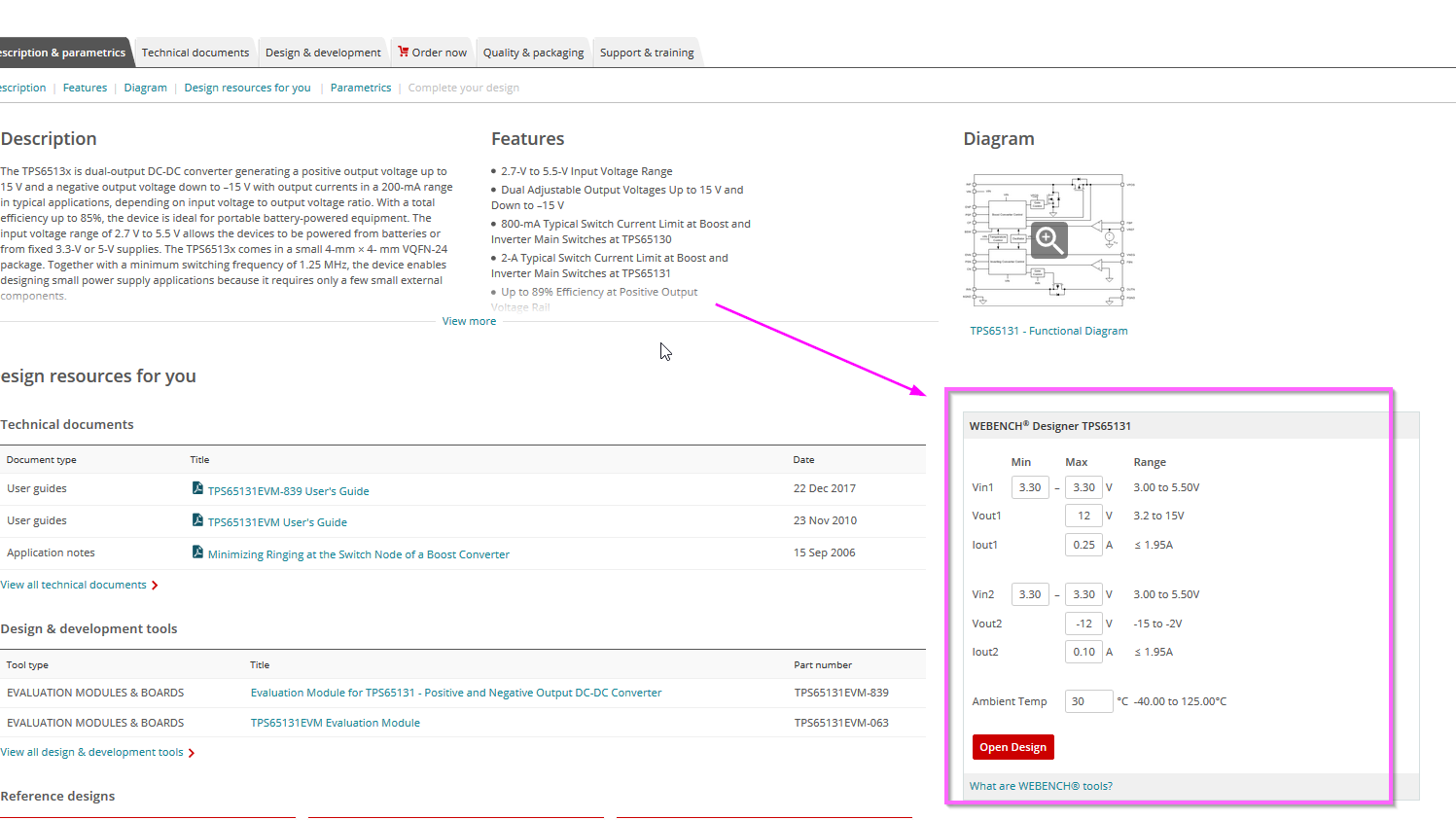Open TPS65131EVM User's Guide link
This screenshot has width=1456, height=820.
point(277,522)
